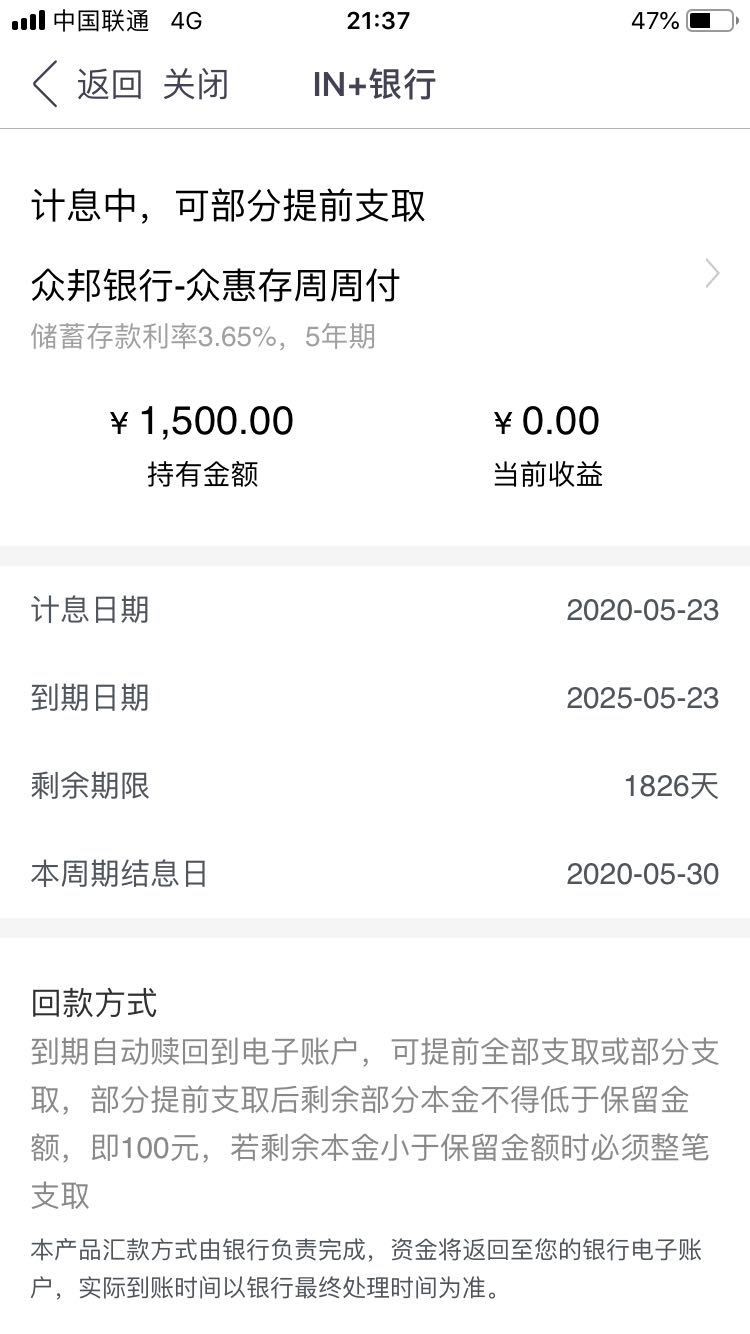
Task: Tap the 当前收益 label
Action: [547, 474]
